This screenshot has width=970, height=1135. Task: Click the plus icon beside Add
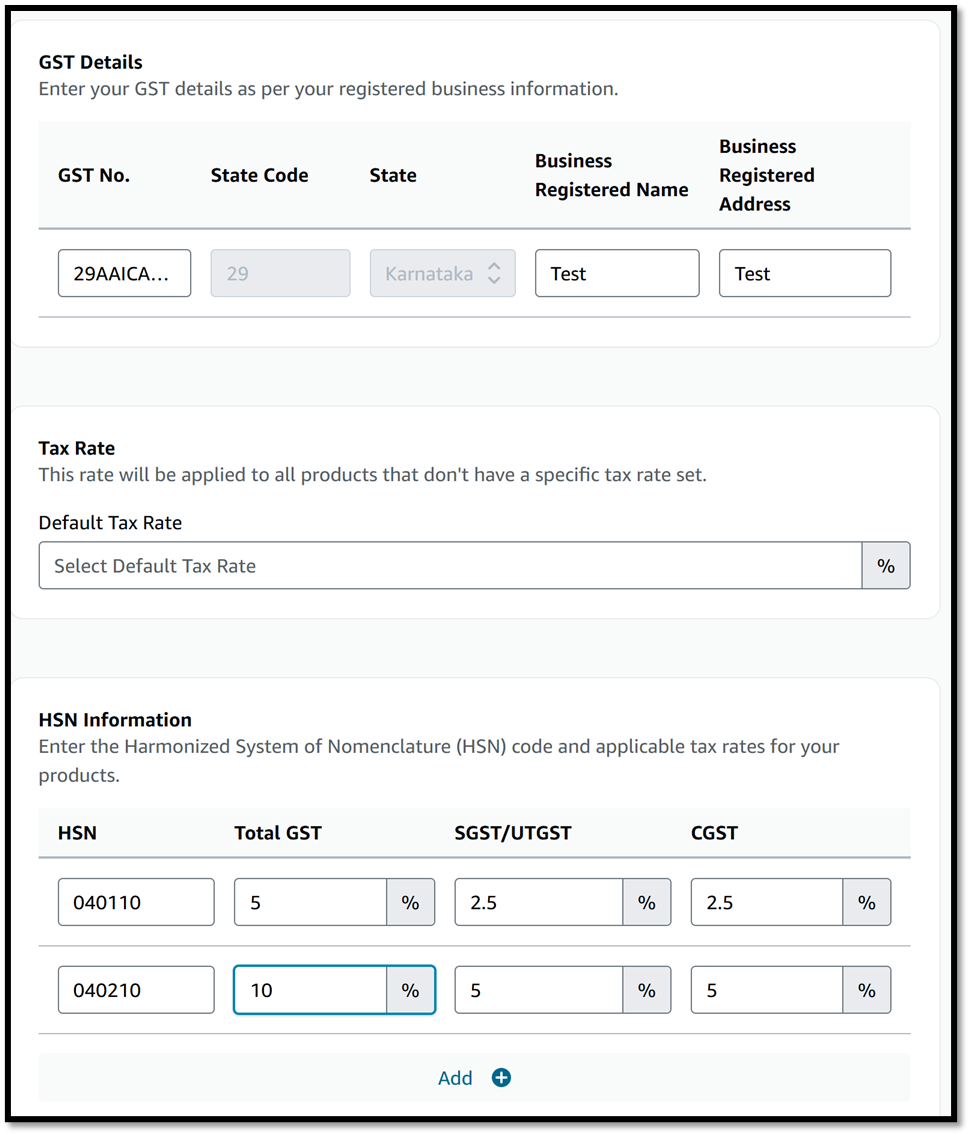click(x=501, y=1078)
